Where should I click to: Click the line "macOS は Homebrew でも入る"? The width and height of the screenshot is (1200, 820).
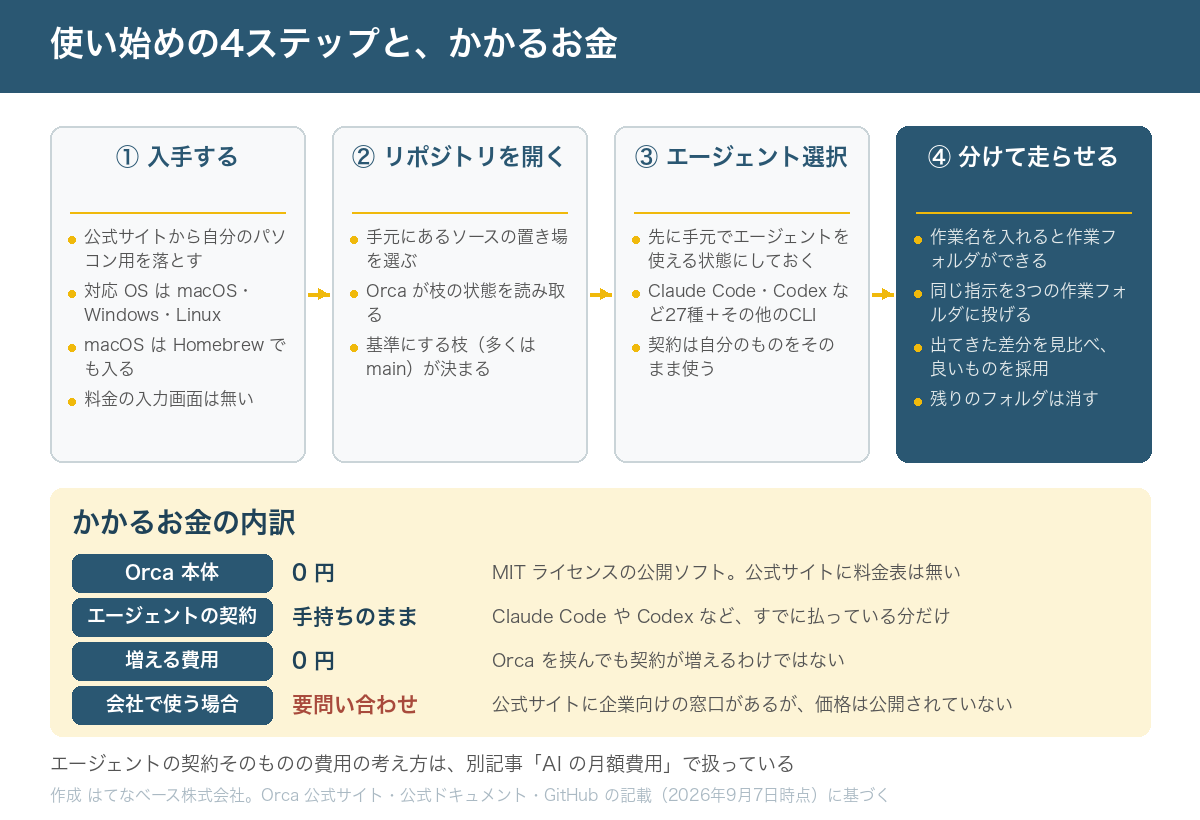click(x=185, y=356)
